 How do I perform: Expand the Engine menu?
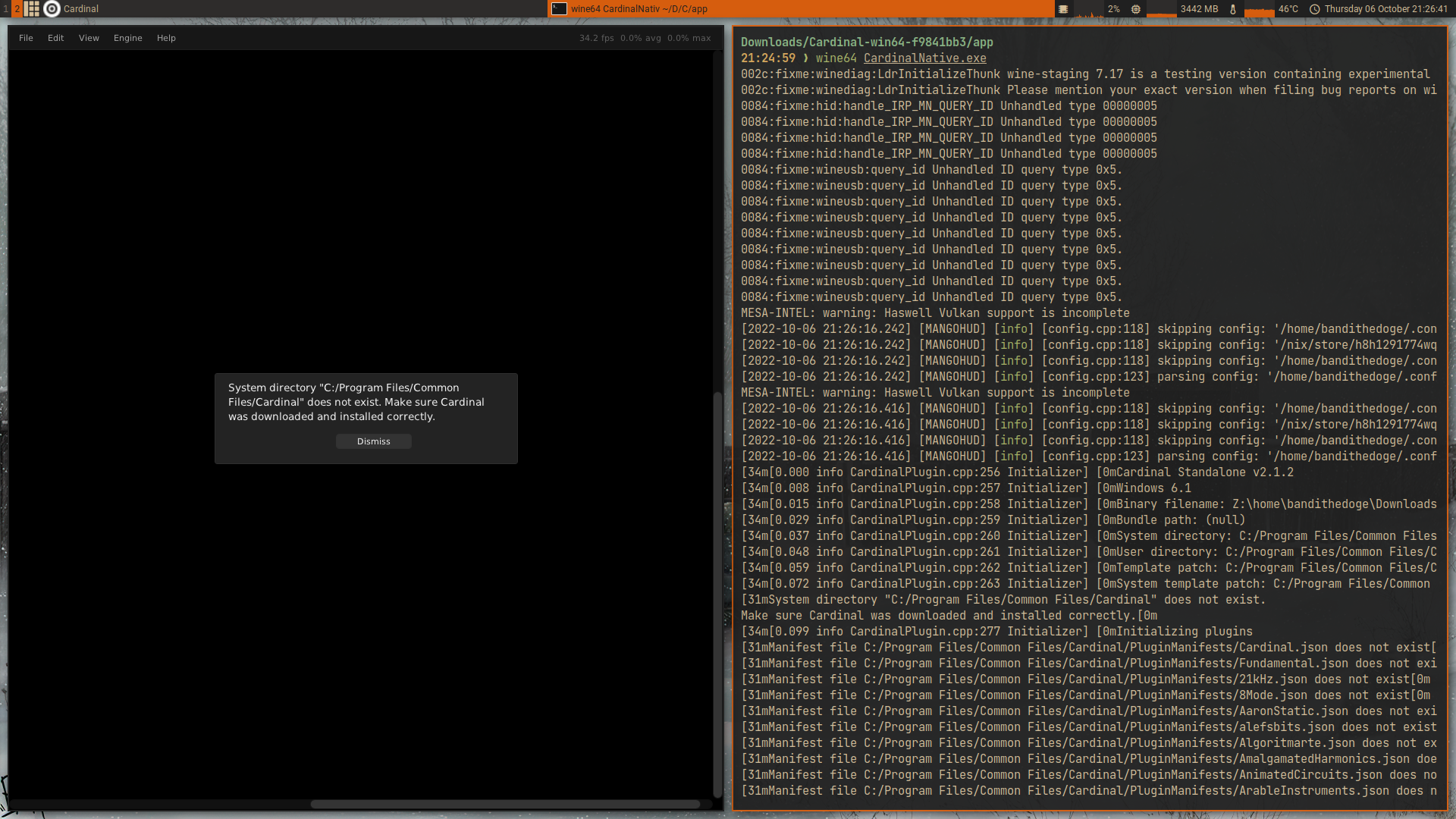coord(127,38)
